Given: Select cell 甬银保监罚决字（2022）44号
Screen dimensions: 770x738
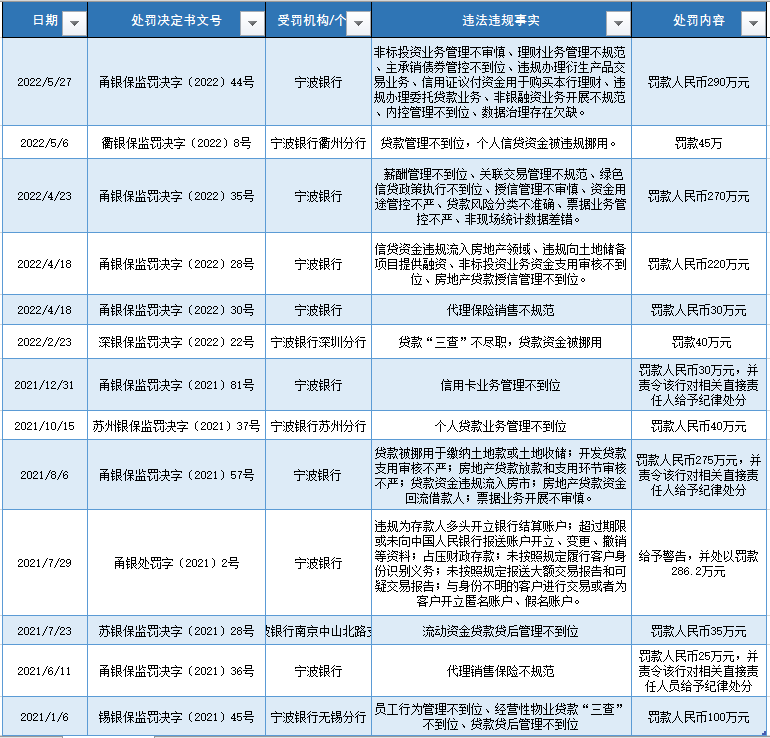Looking at the screenshot, I should pyautogui.click(x=176, y=82).
